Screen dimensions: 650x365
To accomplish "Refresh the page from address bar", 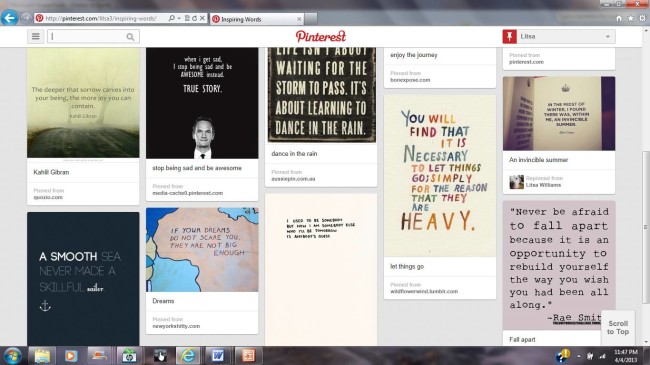I will pyautogui.click(x=194, y=18).
